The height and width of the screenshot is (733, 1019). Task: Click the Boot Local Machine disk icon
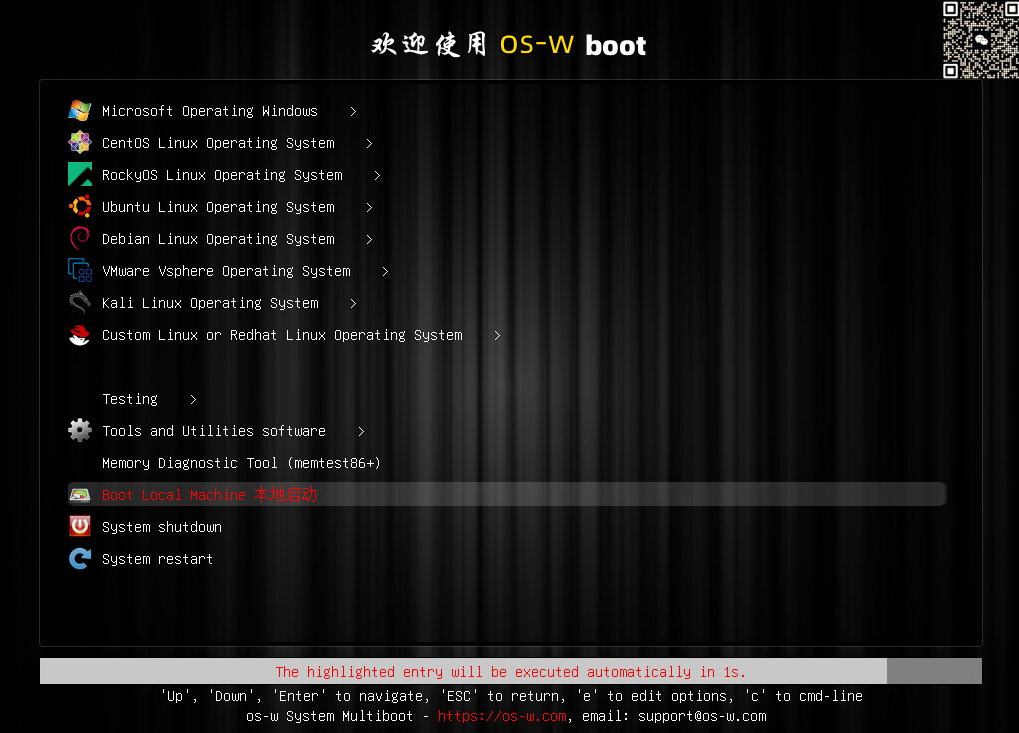(80, 495)
